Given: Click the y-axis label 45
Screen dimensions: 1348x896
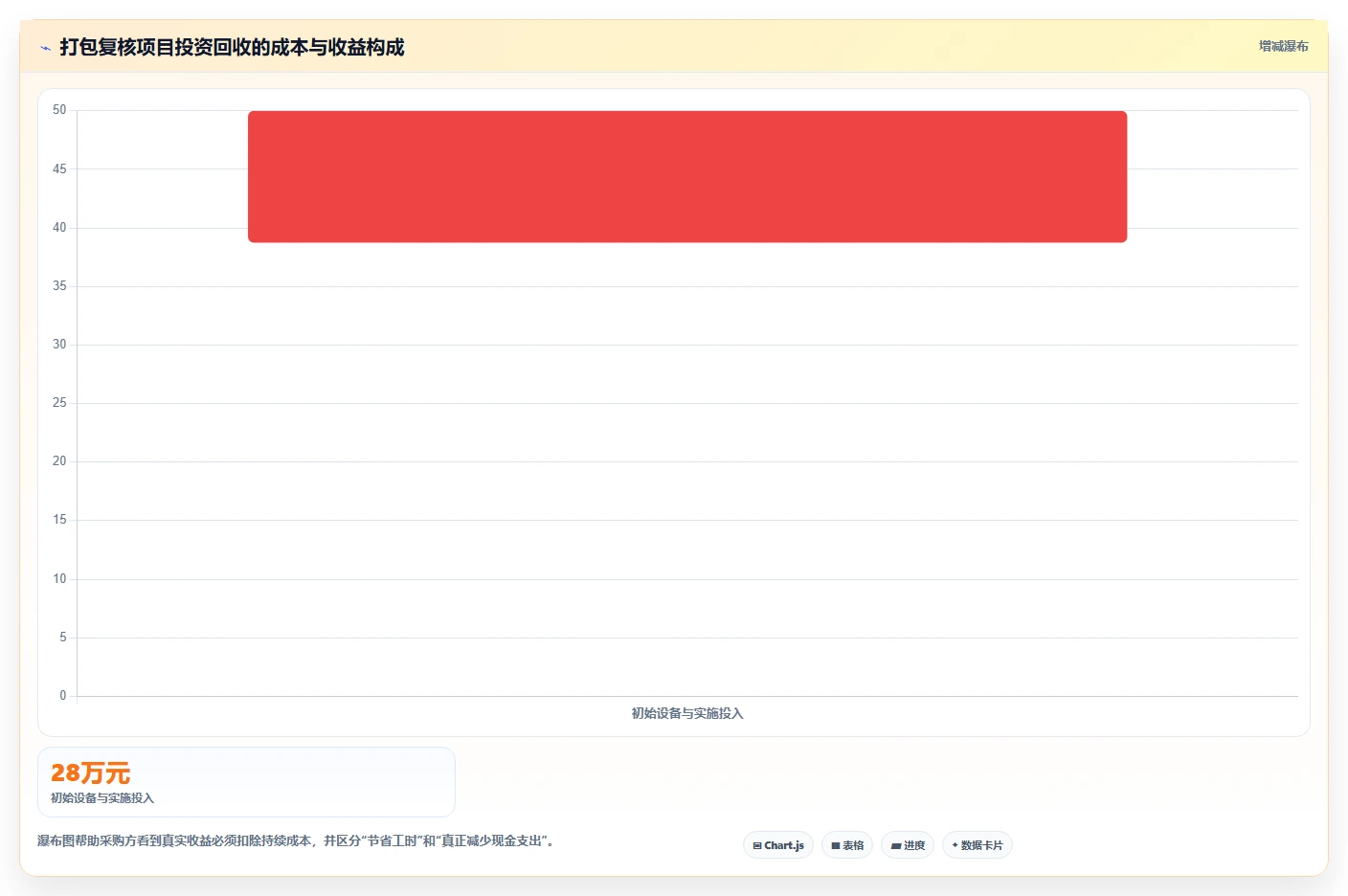Looking at the screenshot, I should point(59,168).
